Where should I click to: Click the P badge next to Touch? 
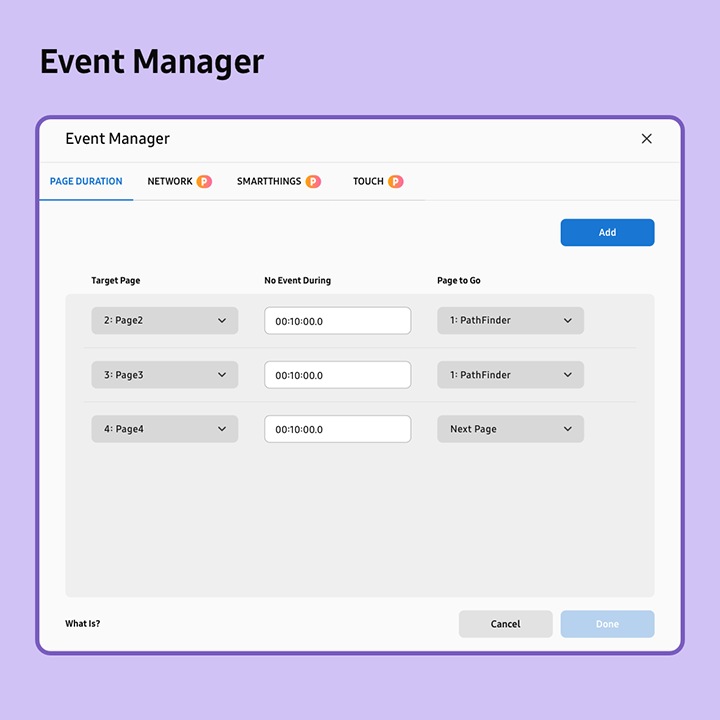click(396, 182)
